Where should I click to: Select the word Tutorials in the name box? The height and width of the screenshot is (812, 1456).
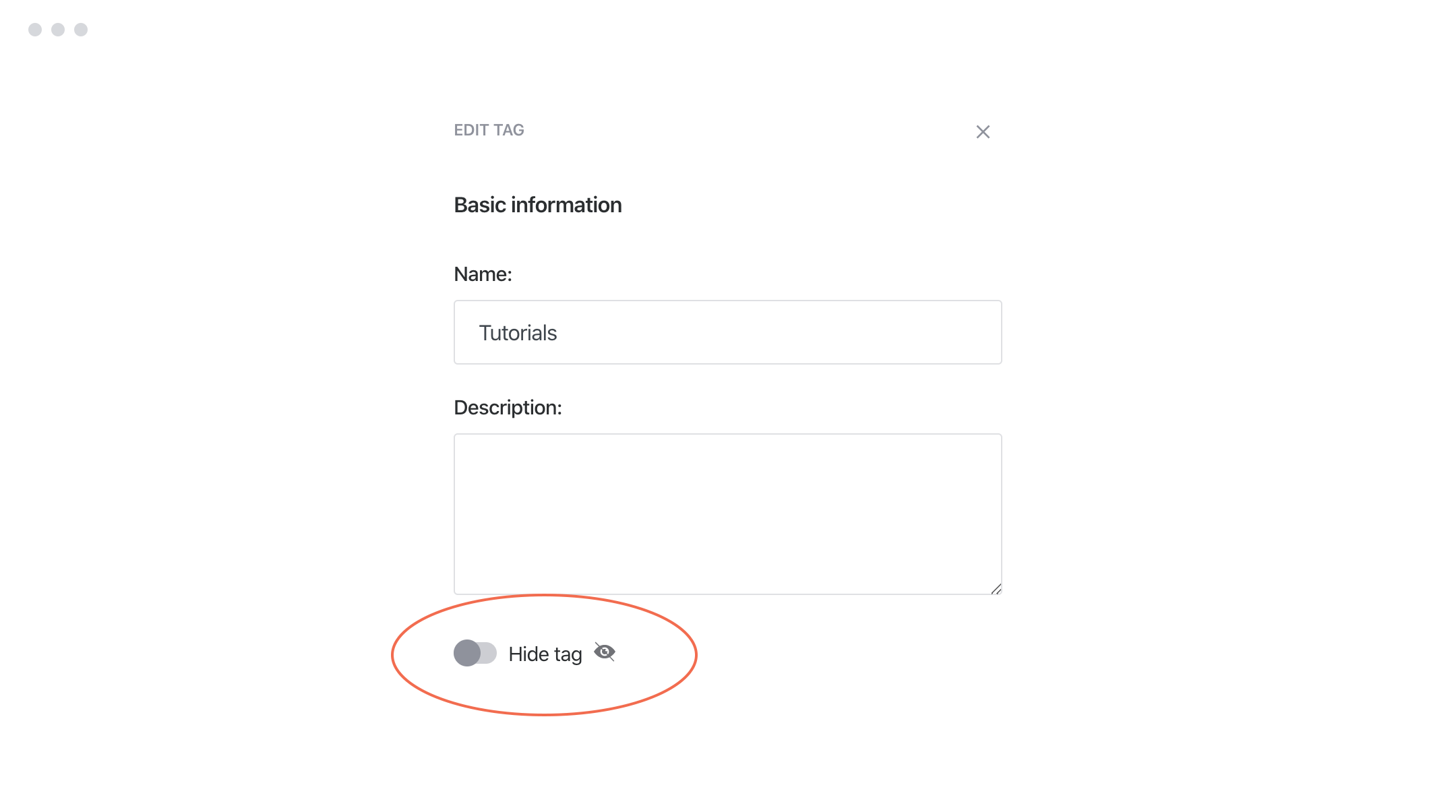(x=518, y=332)
